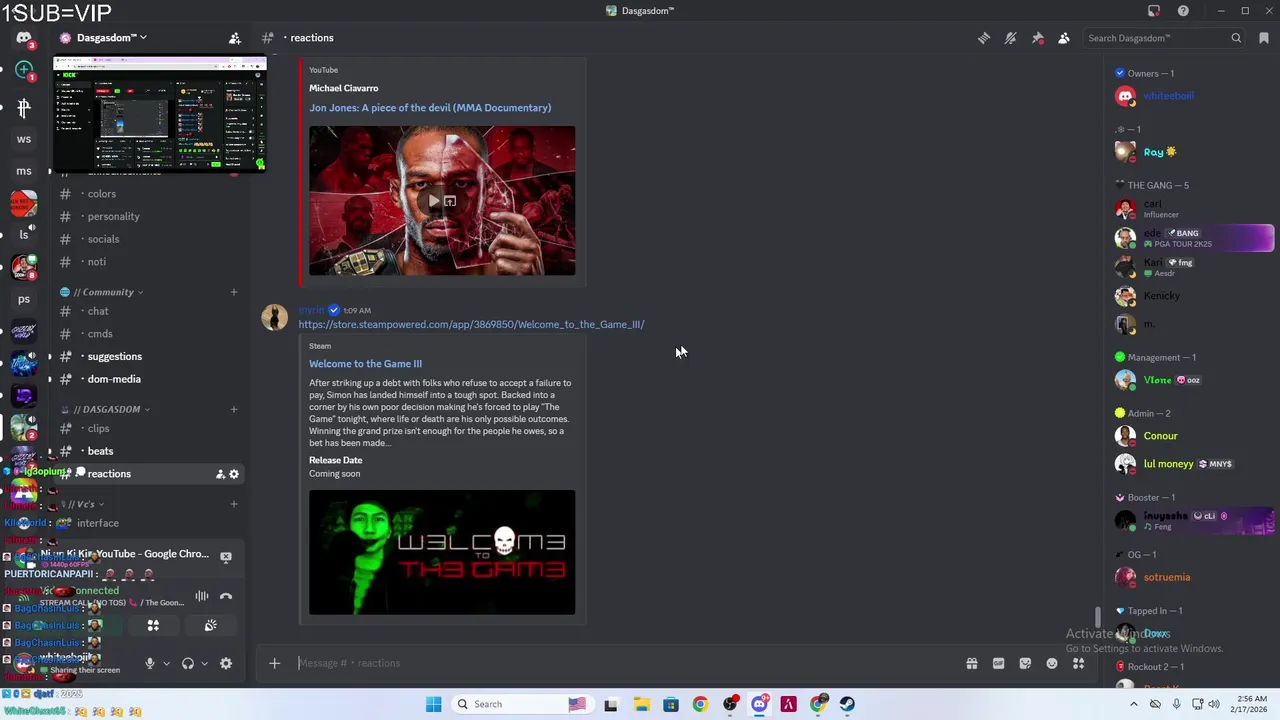Open Welcome to the Game III title link
Screen dimensions: 1280x720
point(365,364)
